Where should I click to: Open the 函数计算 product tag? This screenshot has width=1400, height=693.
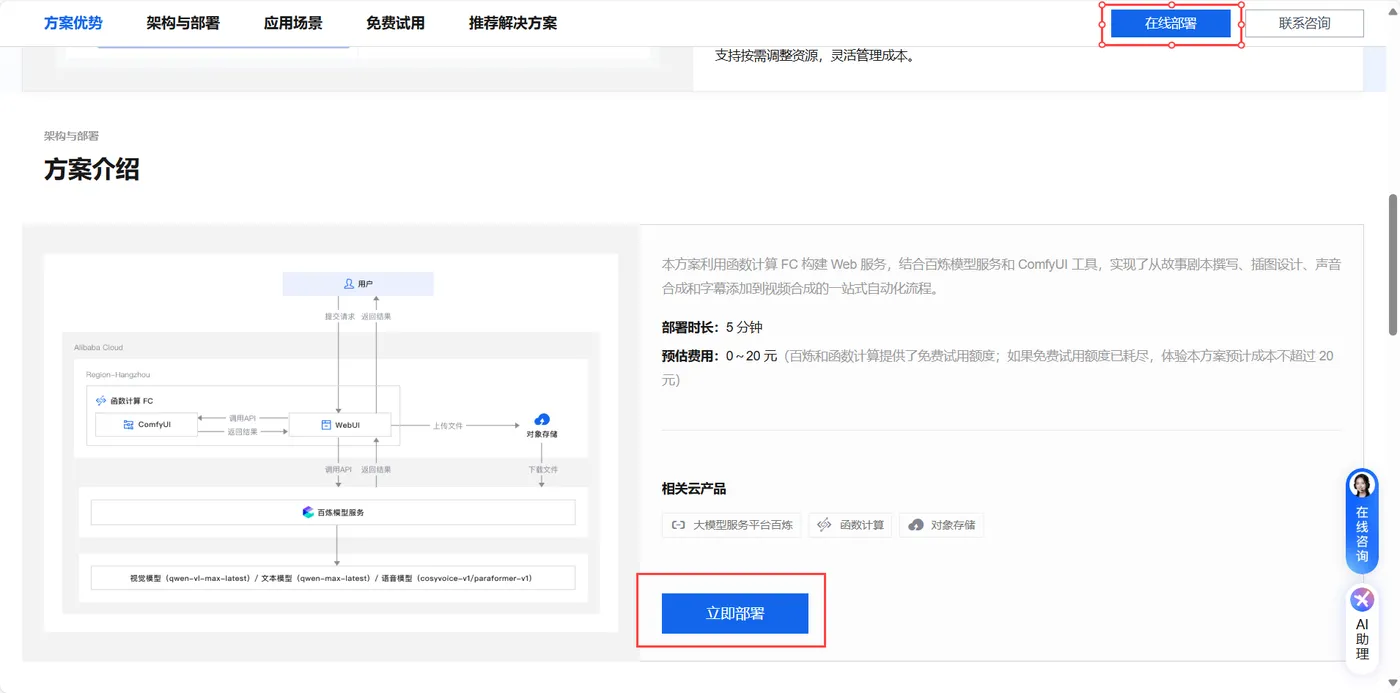[x=851, y=525]
